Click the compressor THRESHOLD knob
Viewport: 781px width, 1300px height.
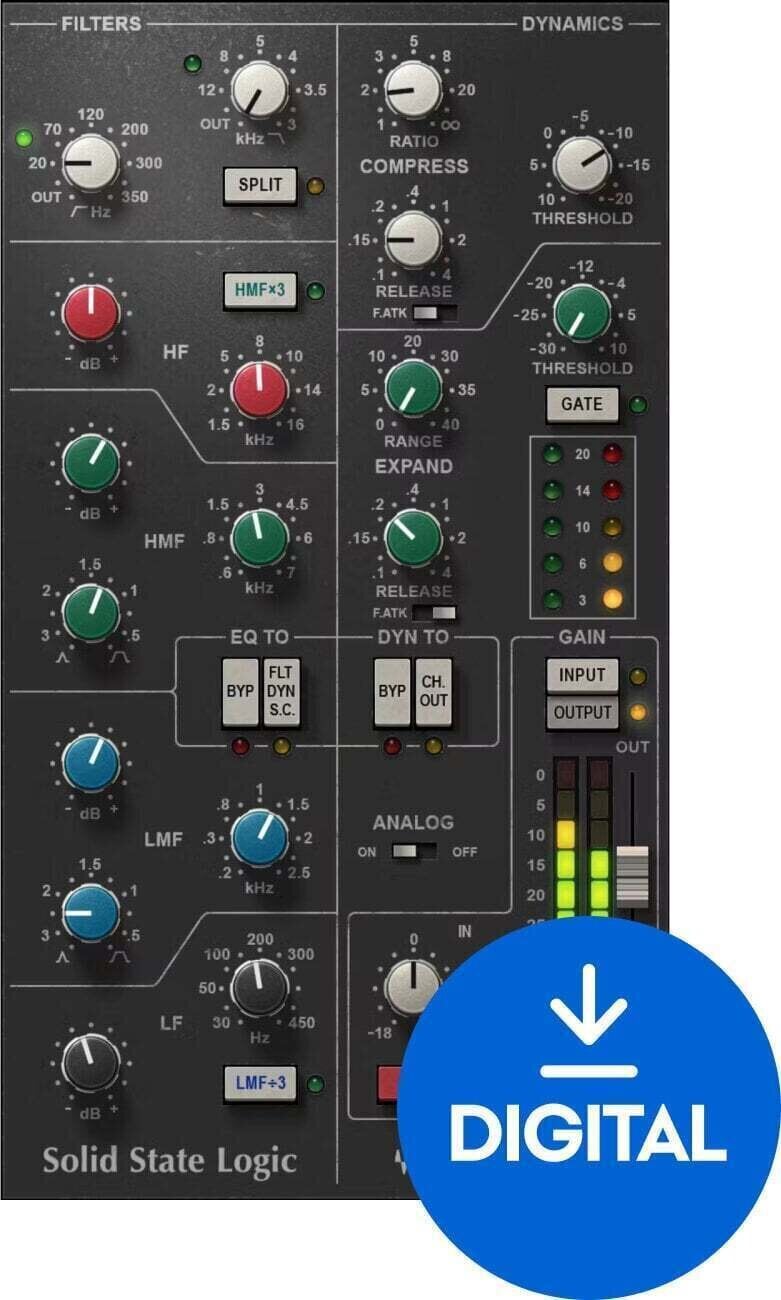pyautogui.click(x=582, y=162)
